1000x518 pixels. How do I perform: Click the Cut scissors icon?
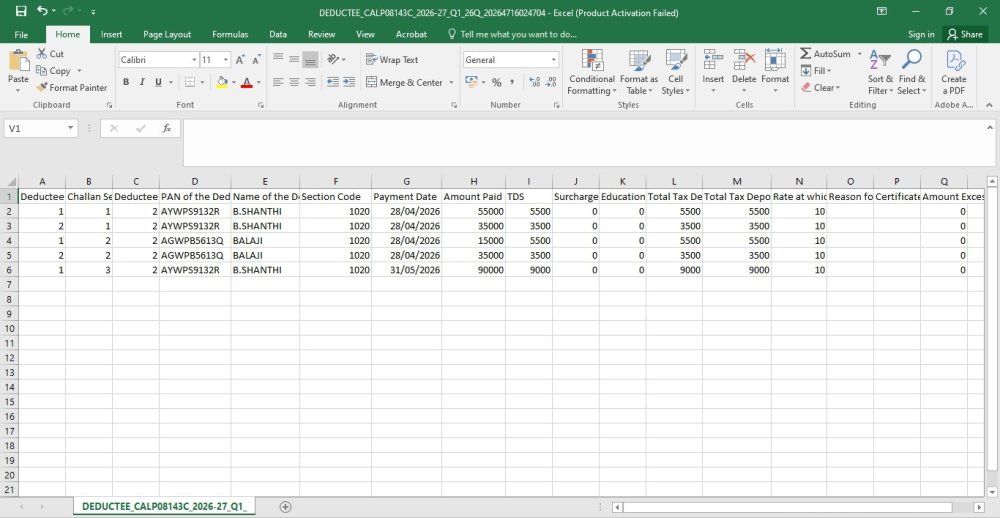pos(42,54)
